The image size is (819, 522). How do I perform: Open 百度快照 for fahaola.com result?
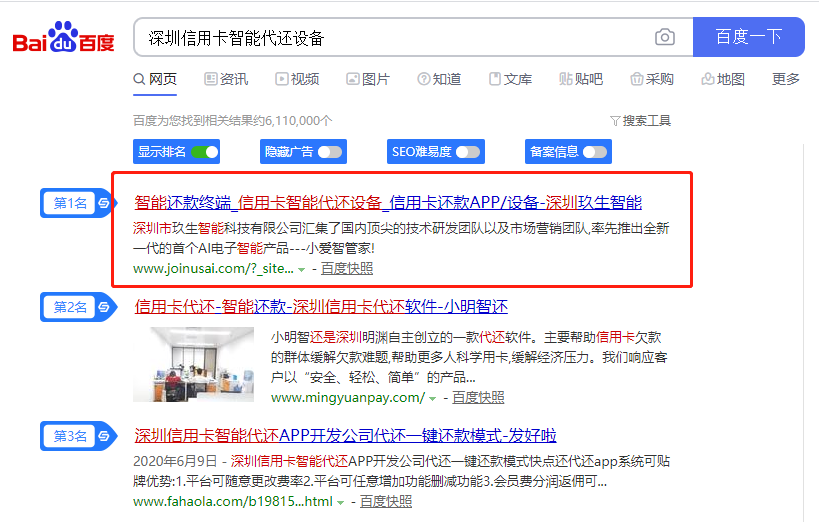click(x=386, y=502)
